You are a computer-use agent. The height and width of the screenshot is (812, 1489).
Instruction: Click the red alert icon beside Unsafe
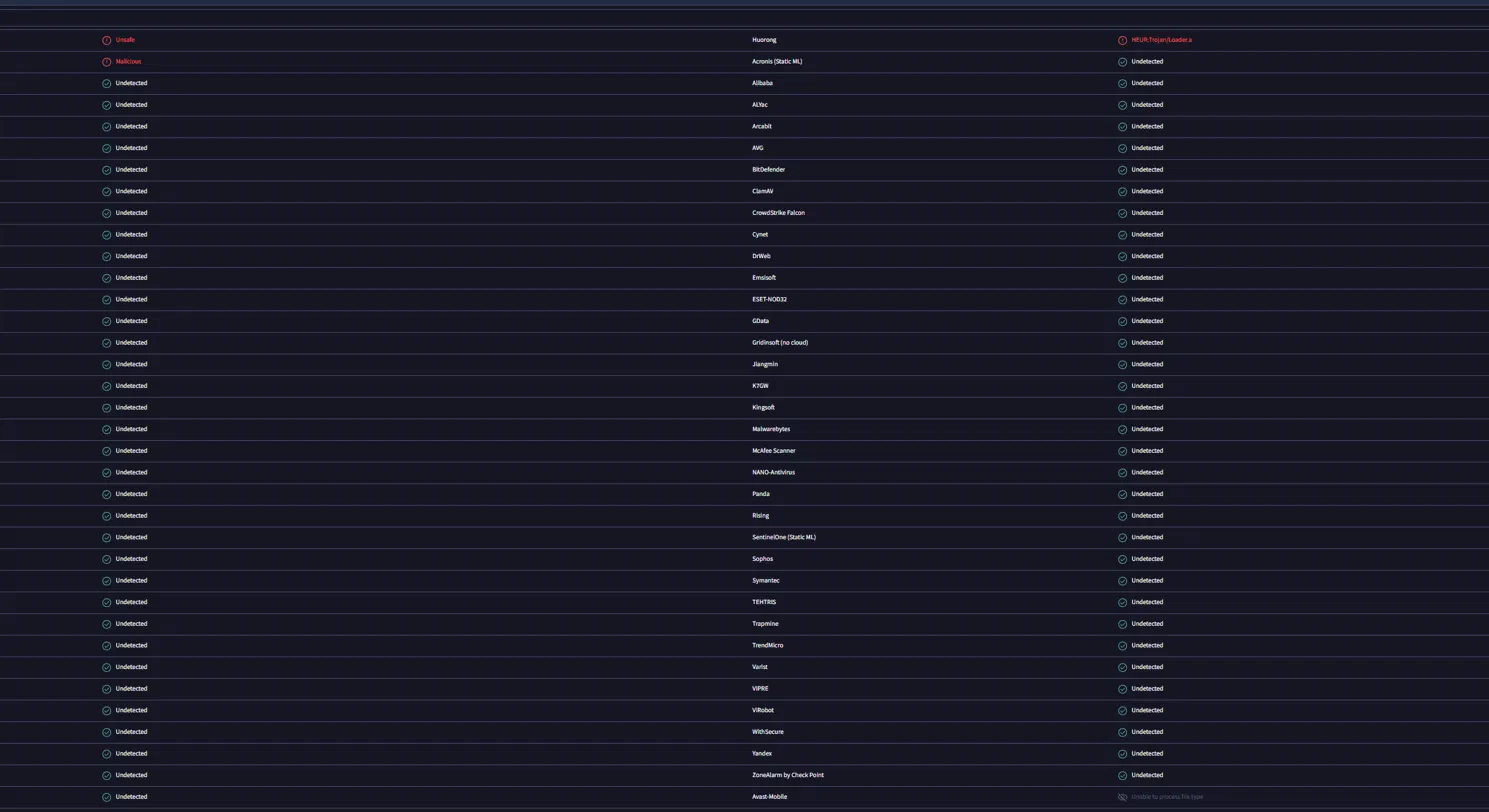coord(107,40)
